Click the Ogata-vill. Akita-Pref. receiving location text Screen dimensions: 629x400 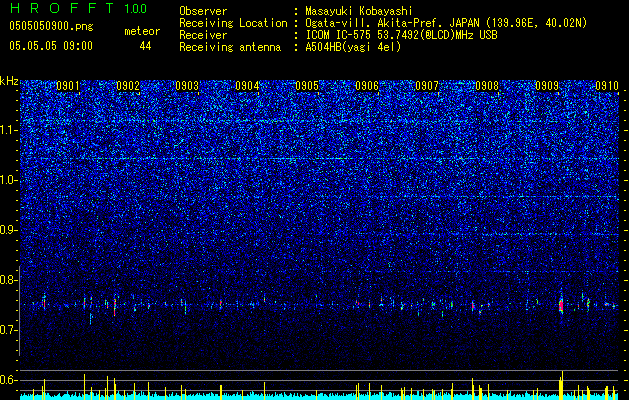(446, 23)
